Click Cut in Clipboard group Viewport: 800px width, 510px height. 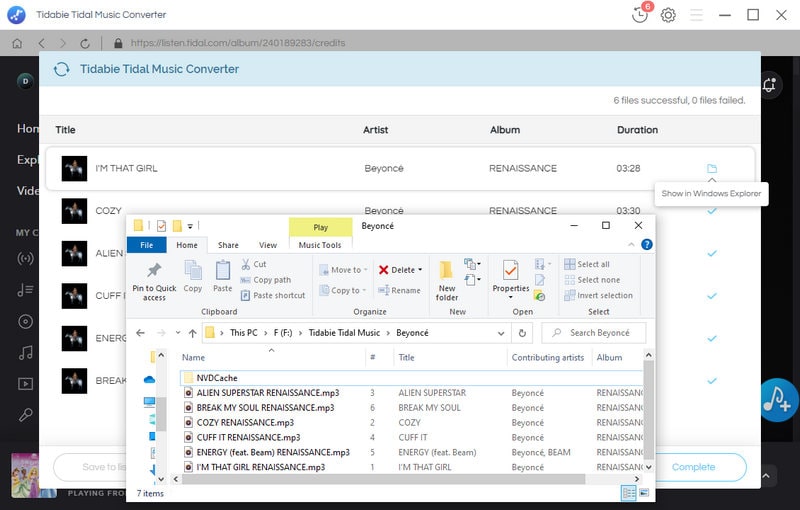(254, 264)
